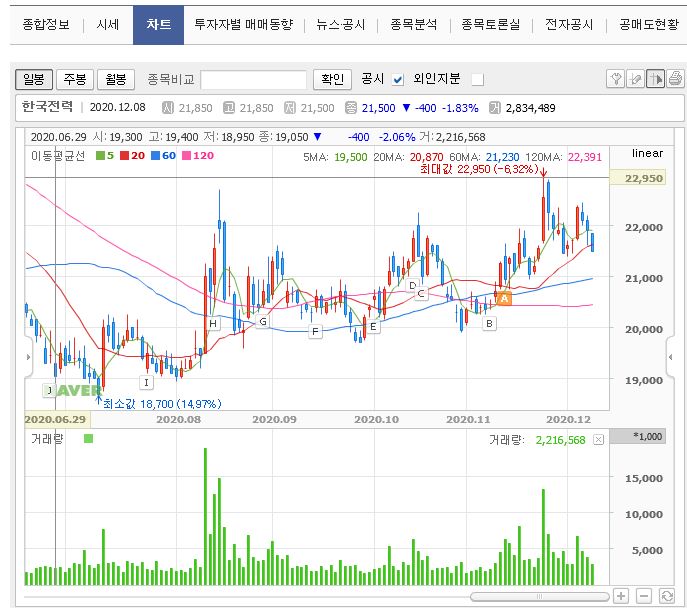Toggle the 60-day moving average legend

[163, 156]
